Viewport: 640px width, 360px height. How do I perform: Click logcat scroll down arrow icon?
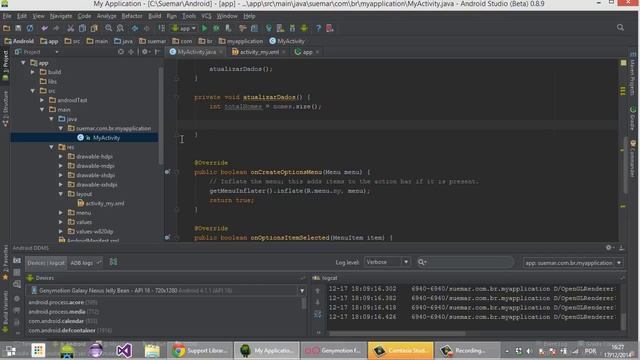(318, 302)
